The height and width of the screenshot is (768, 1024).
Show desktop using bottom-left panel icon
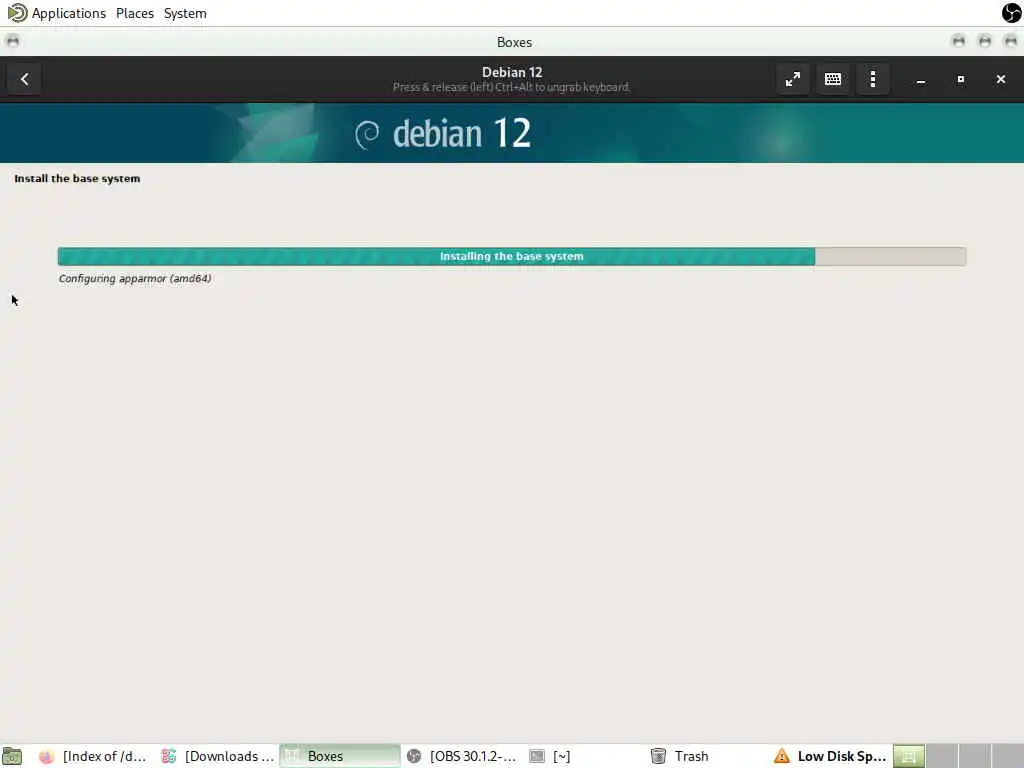tap(12, 756)
